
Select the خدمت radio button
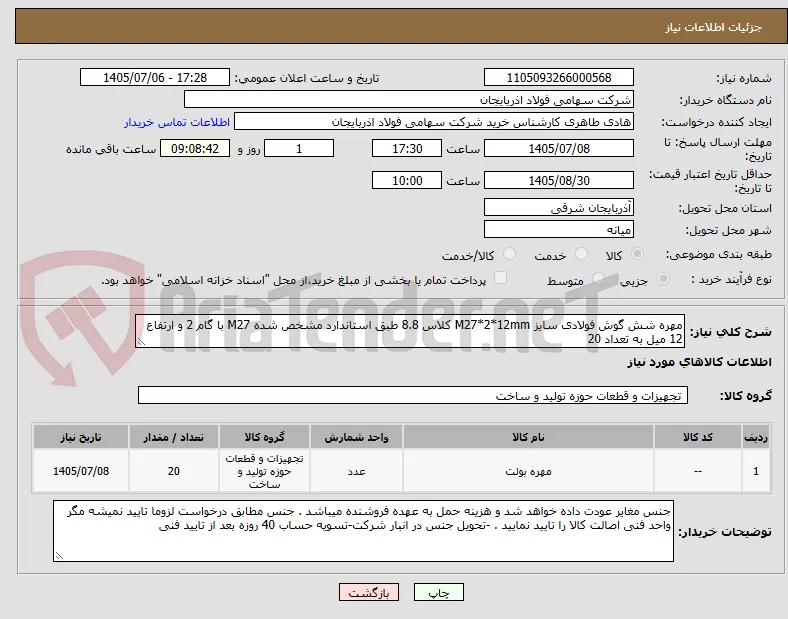coord(581,254)
